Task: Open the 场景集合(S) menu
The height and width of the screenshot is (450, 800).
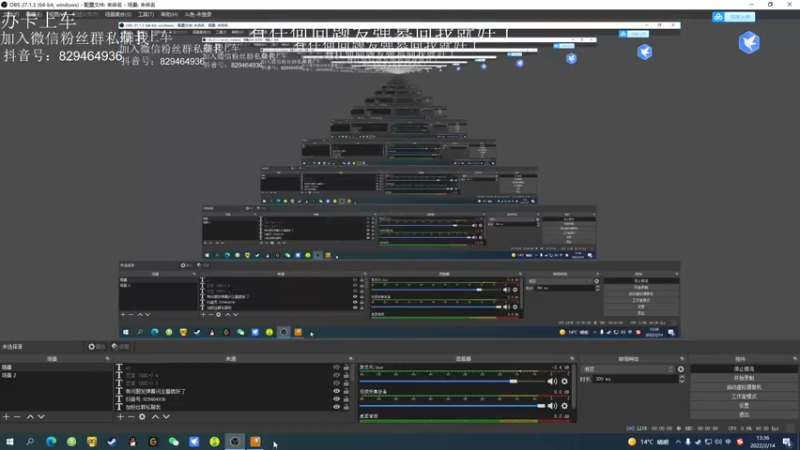Action: click(x=118, y=14)
